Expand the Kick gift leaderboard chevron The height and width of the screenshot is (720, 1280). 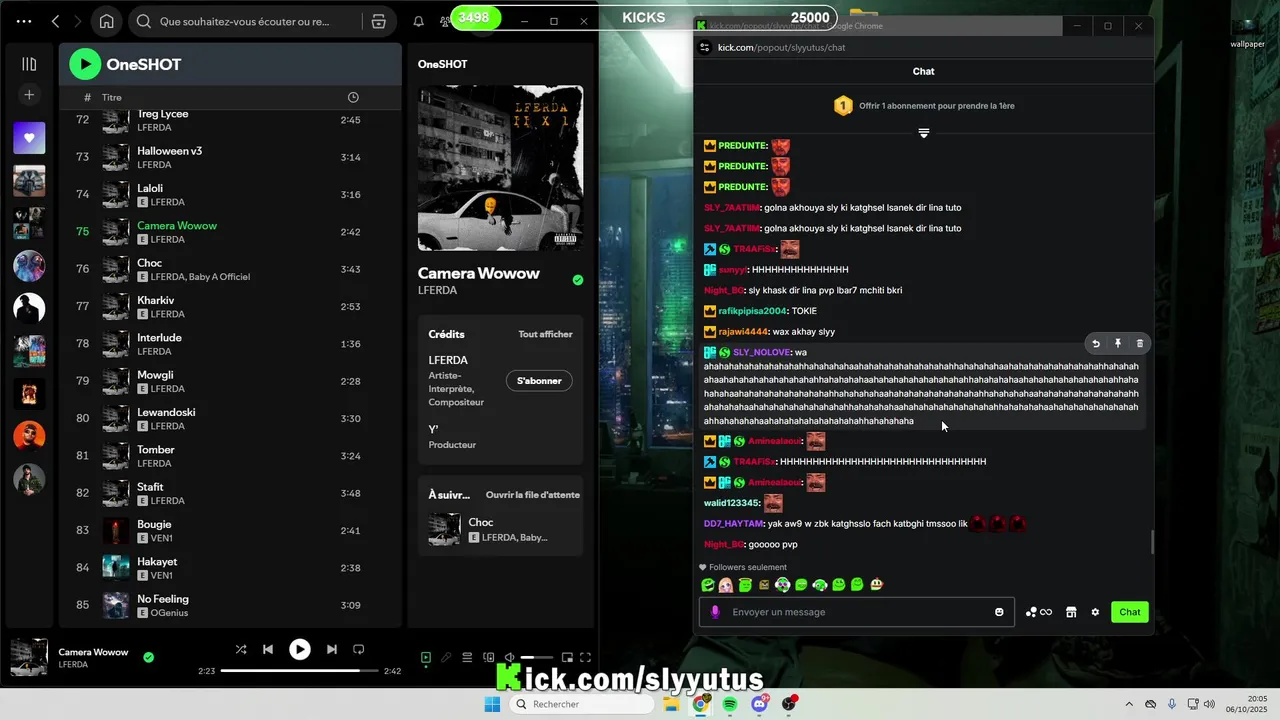click(924, 133)
